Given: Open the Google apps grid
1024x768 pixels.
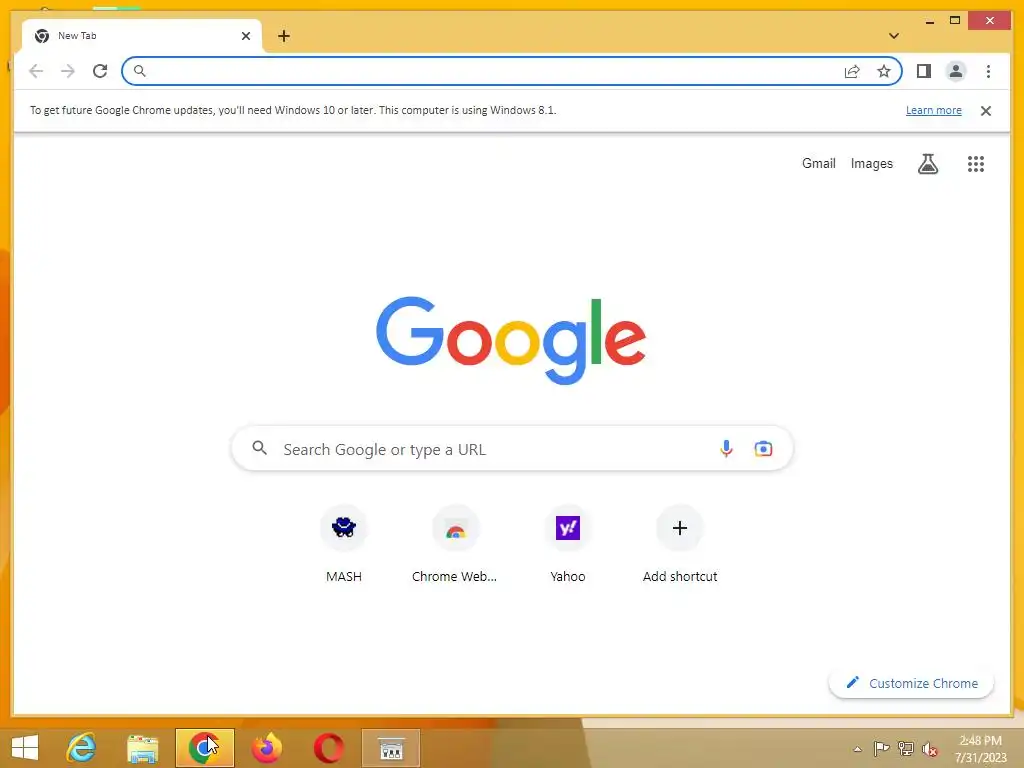Looking at the screenshot, I should 976,164.
